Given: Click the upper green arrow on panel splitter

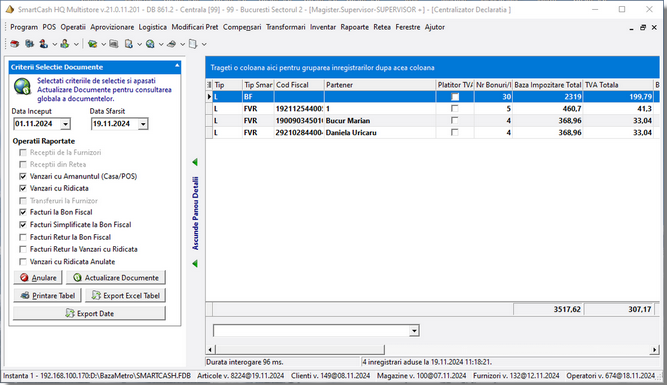Looking at the screenshot, I should tap(195, 162).
